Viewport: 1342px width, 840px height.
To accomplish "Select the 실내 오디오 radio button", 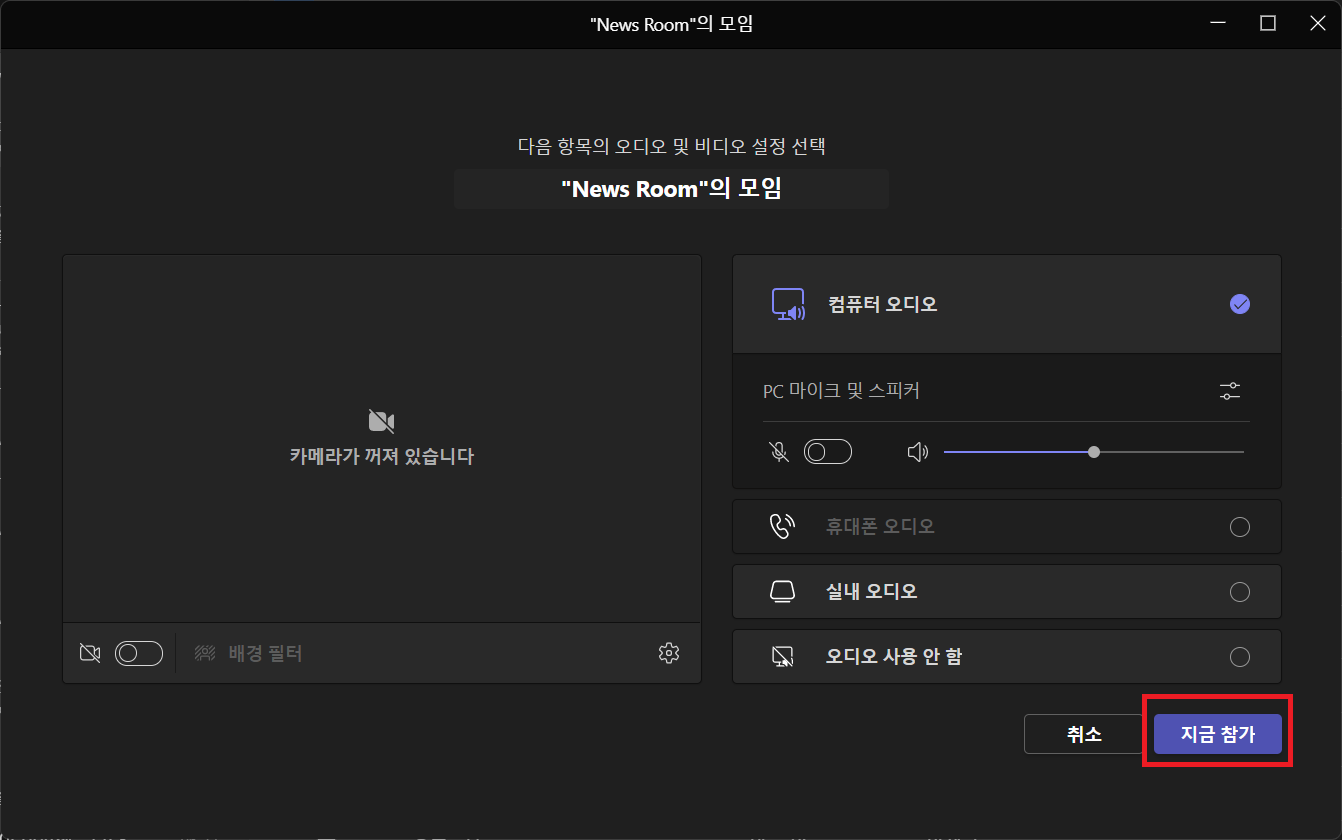I will tap(1240, 592).
